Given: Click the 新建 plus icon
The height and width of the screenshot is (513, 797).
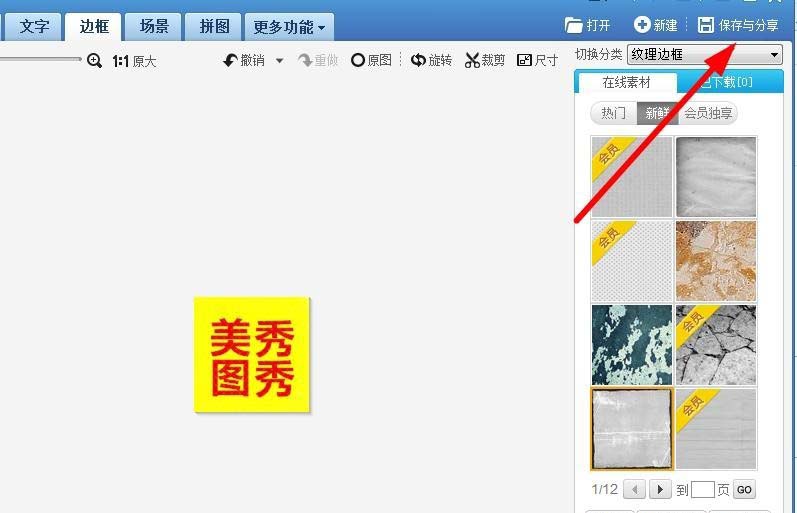Looking at the screenshot, I should [642, 24].
